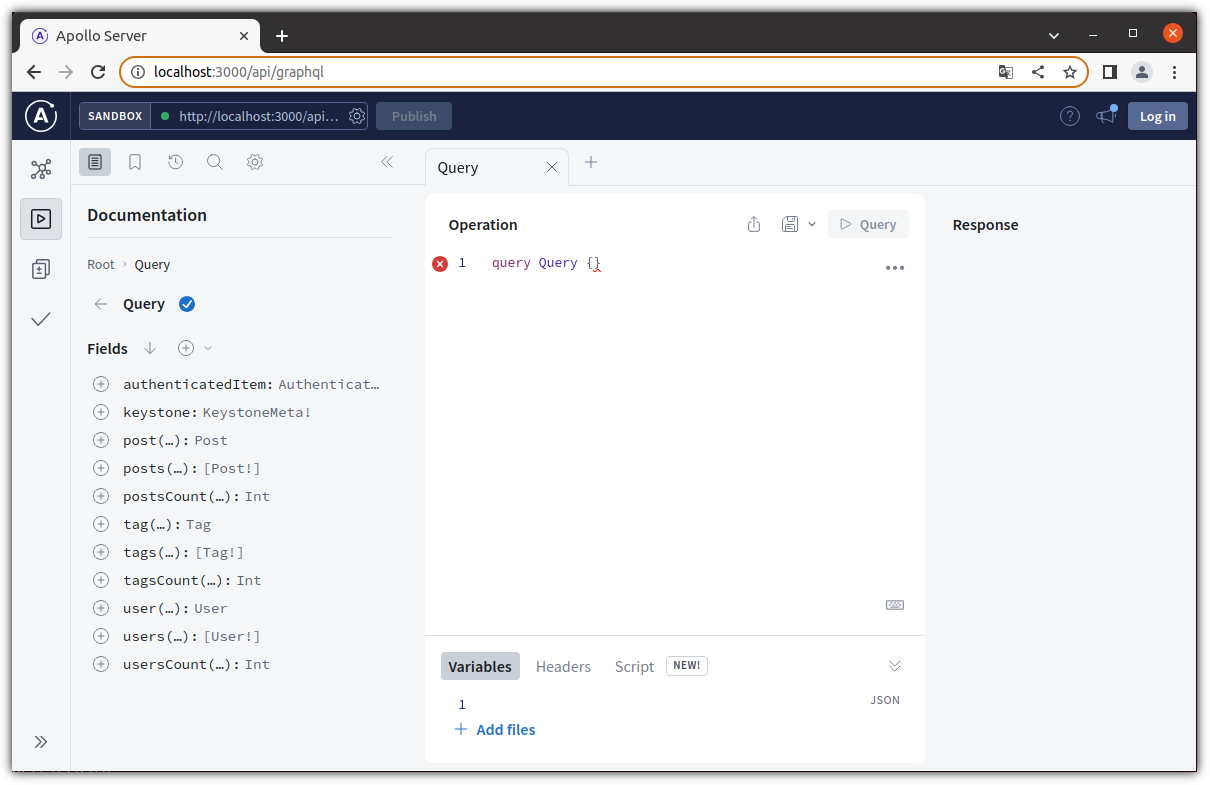The height and width of the screenshot is (785, 1210).
Task: Select the Documentation panel icon
Action: [95, 162]
